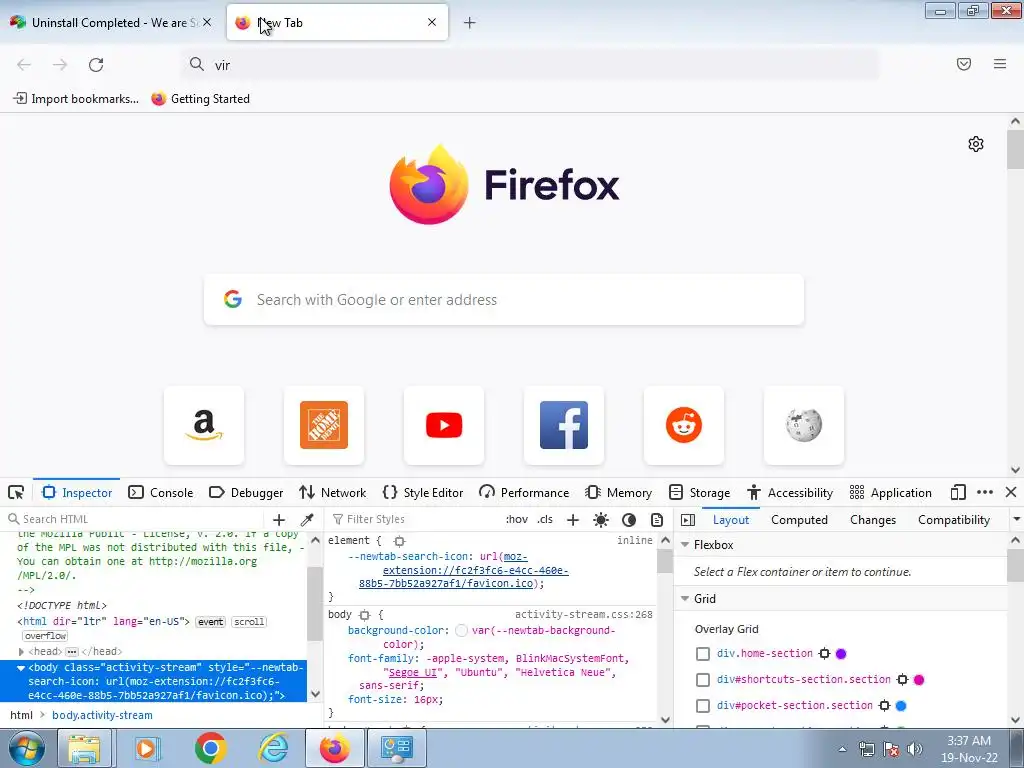Open the Wikipedia shortcut tile
Screen dimensions: 1024x768
[804, 425]
